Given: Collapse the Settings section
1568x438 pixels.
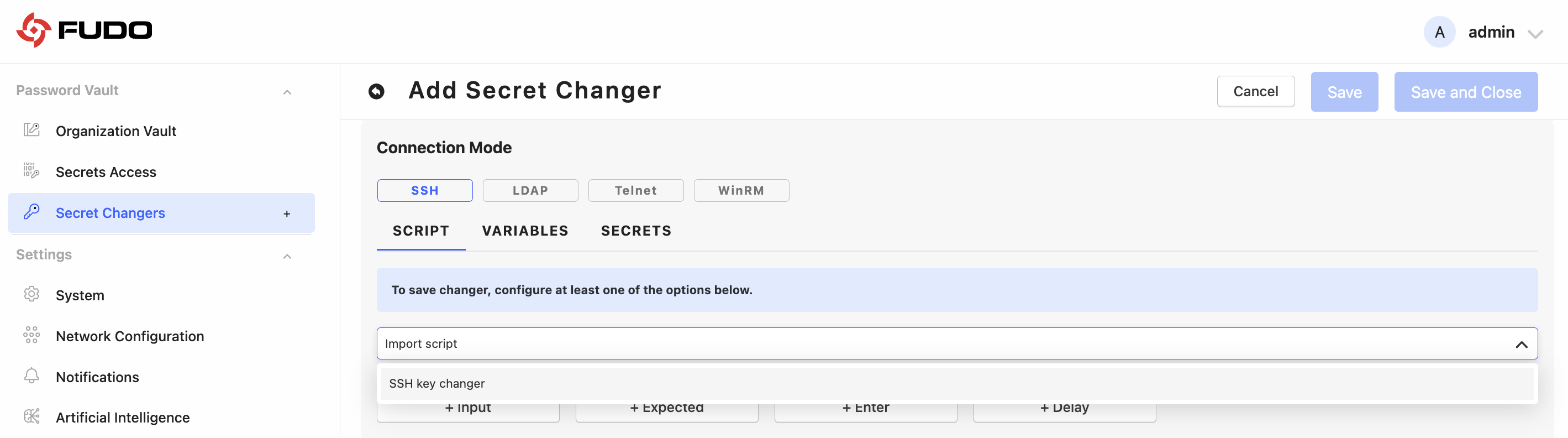Looking at the screenshot, I should pos(287,257).
